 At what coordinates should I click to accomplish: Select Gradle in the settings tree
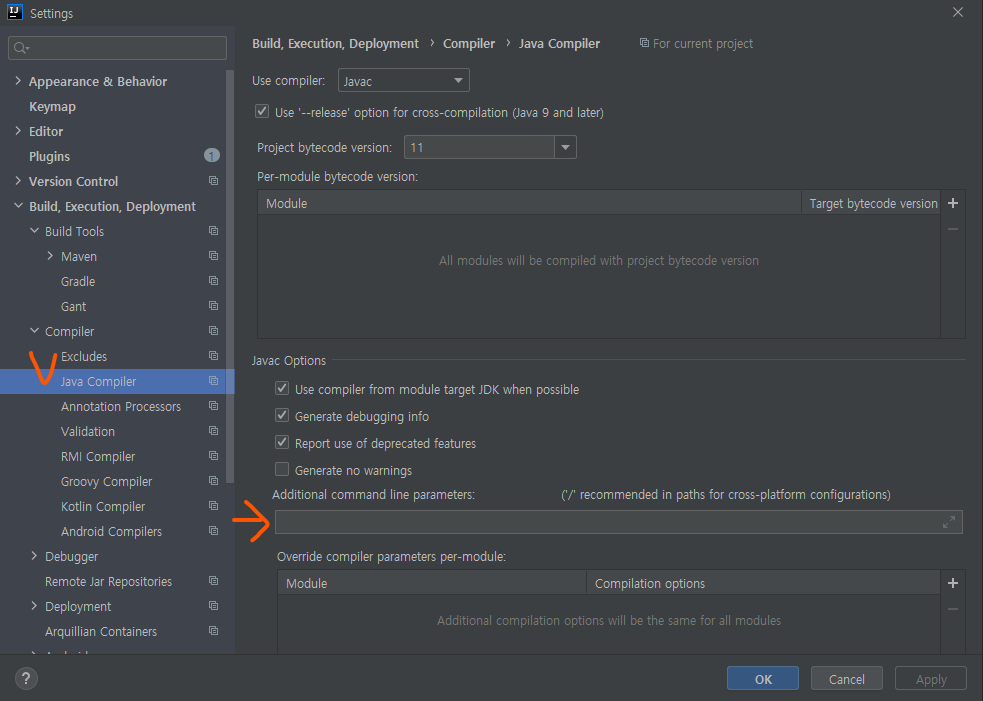pyautogui.click(x=78, y=282)
